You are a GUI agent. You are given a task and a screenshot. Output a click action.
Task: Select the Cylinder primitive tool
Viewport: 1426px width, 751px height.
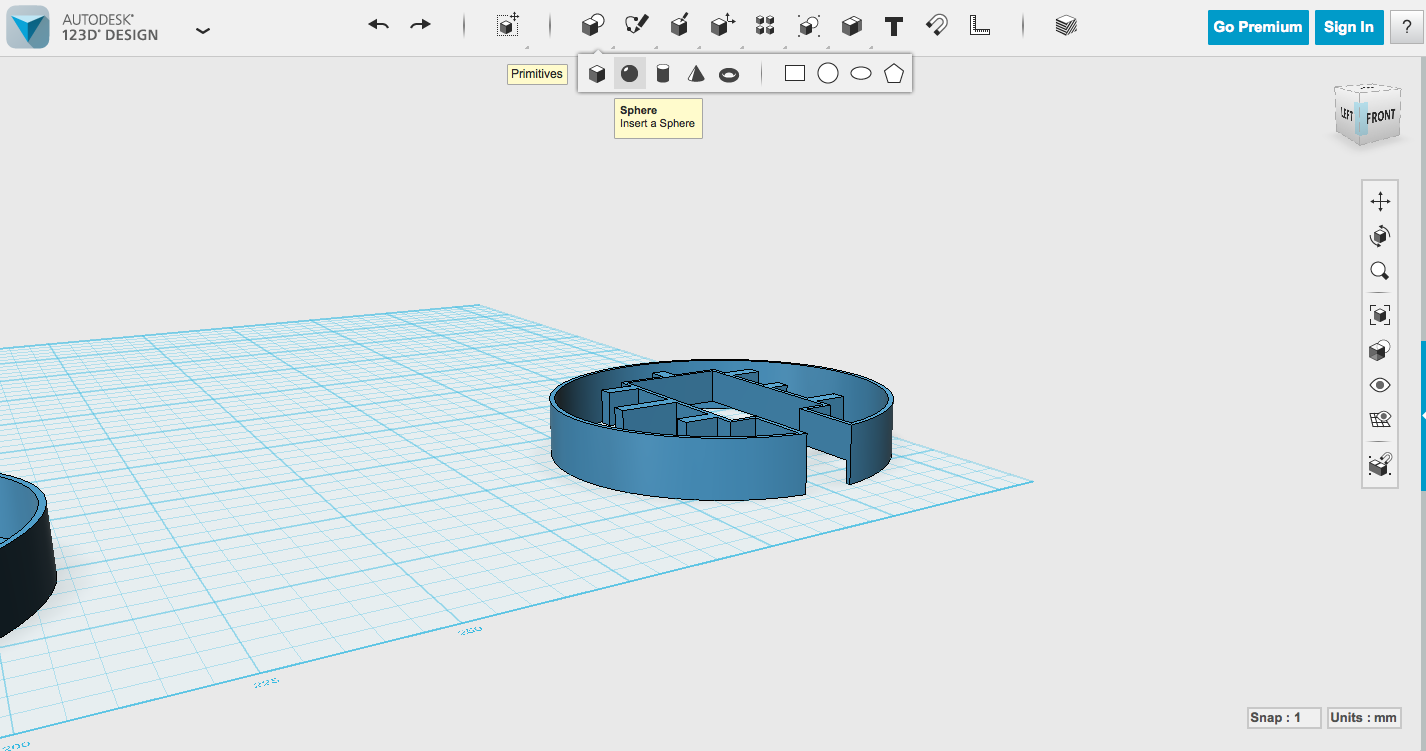(662, 72)
